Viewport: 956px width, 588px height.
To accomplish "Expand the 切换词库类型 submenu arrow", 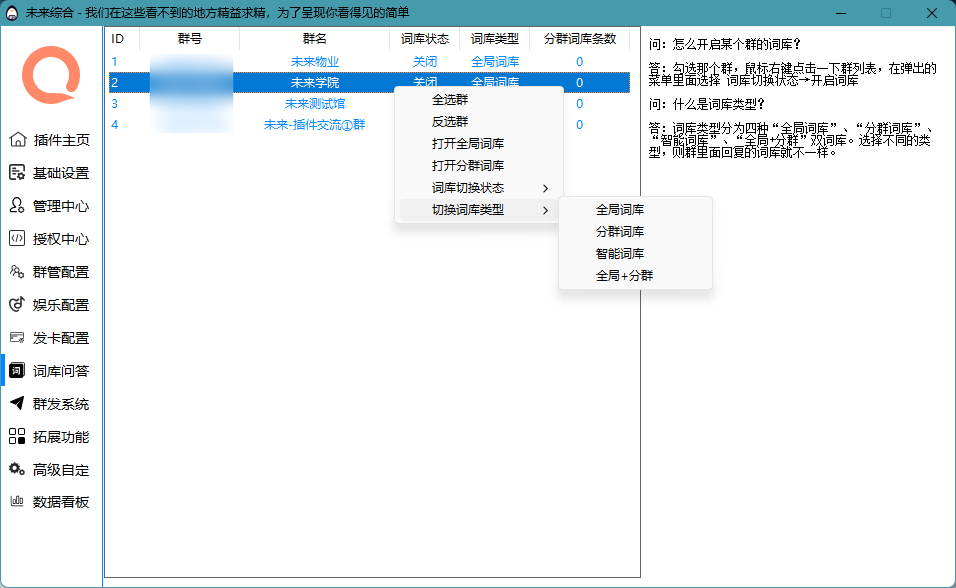I will tap(545, 210).
